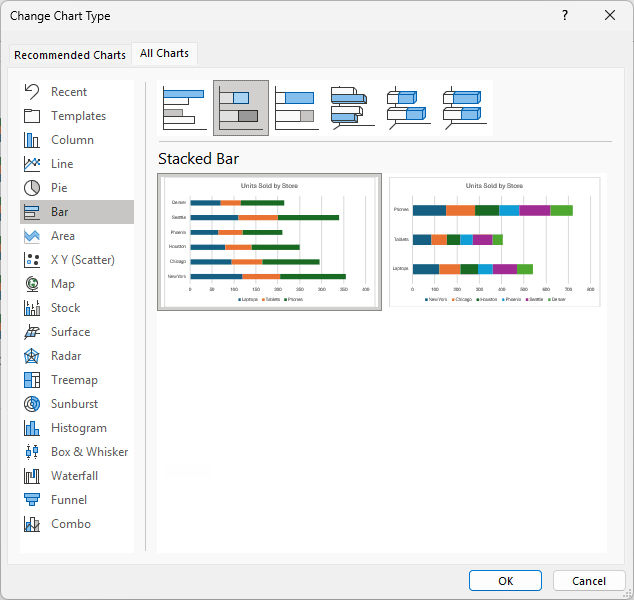Select the Map label in chart list
The width and height of the screenshot is (634, 600).
pos(63,284)
